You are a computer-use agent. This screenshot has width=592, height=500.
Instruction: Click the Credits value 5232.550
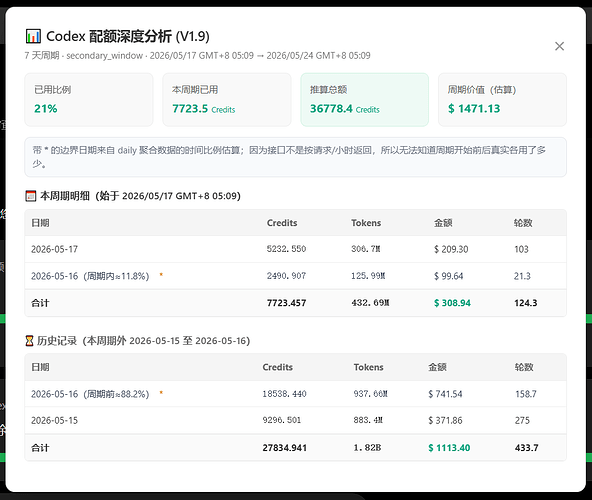286,249
